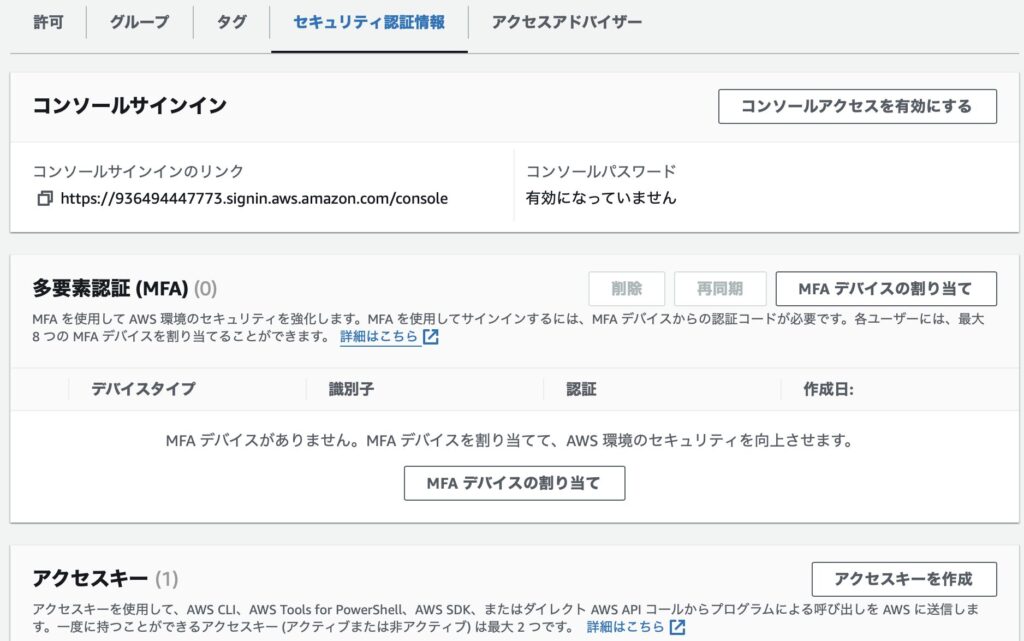Click center MFA デバイスの割り当て button in empty table
Screen dimensions: 1024x641
tap(514, 483)
